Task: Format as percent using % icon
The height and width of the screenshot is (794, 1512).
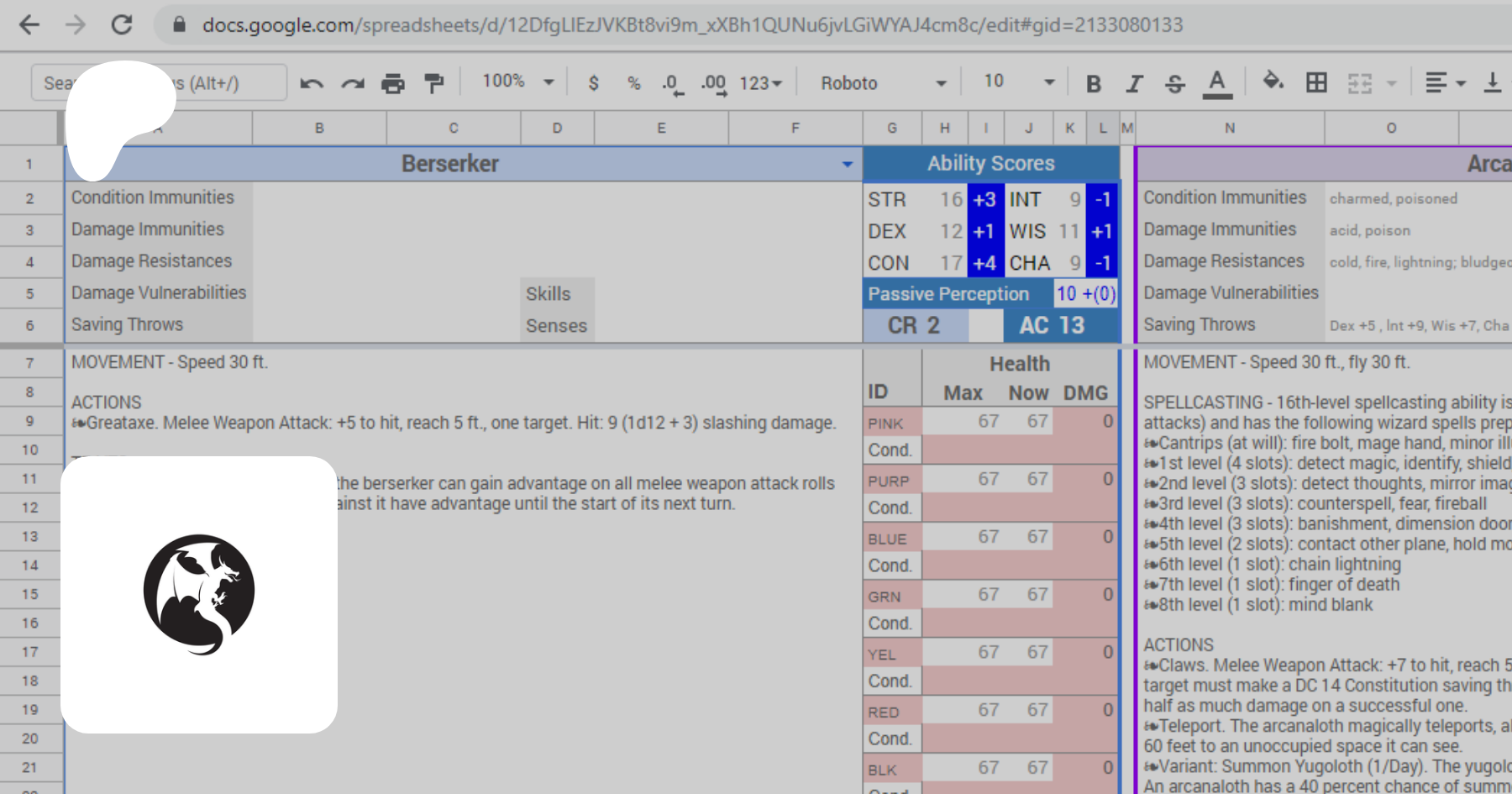Action: click(x=633, y=83)
